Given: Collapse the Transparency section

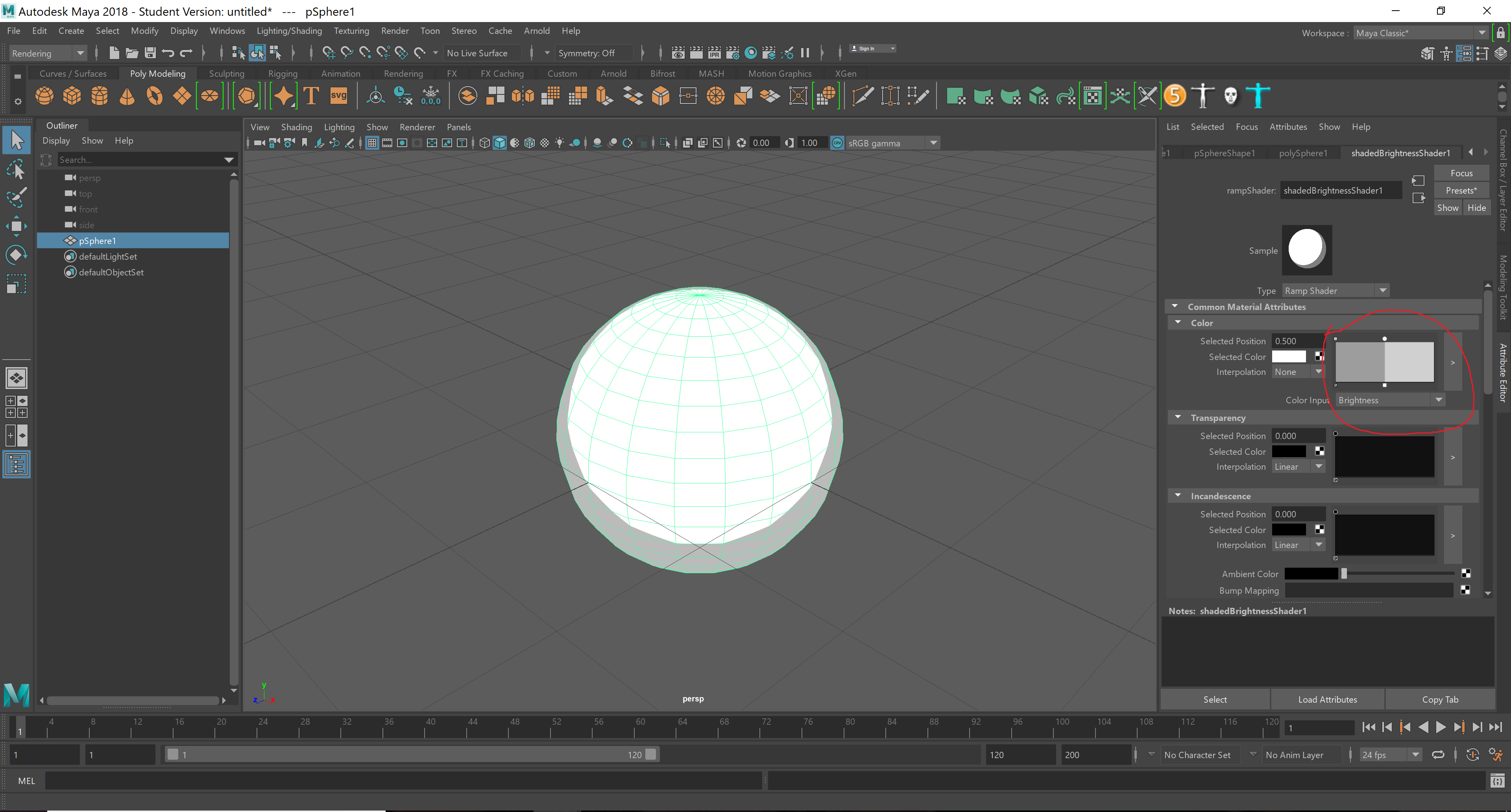Looking at the screenshot, I should [x=1178, y=417].
